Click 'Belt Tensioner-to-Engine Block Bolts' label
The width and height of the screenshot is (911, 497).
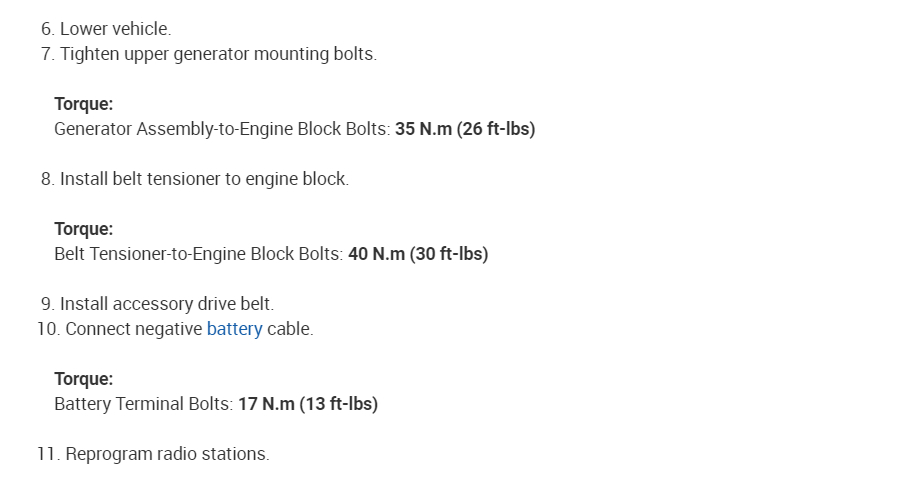[198, 254]
